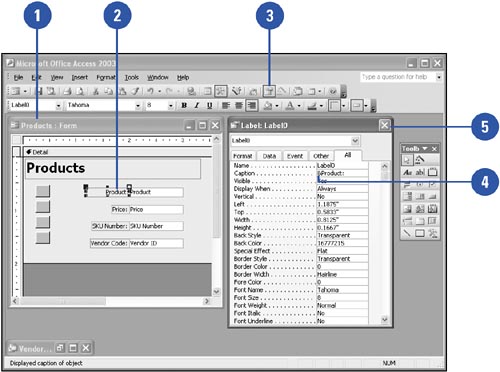Image resolution: width=500 pixels, height=372 pixels.
Task: Expand the Fill/Back Color dropdown arrow
Action: (277, 106)
